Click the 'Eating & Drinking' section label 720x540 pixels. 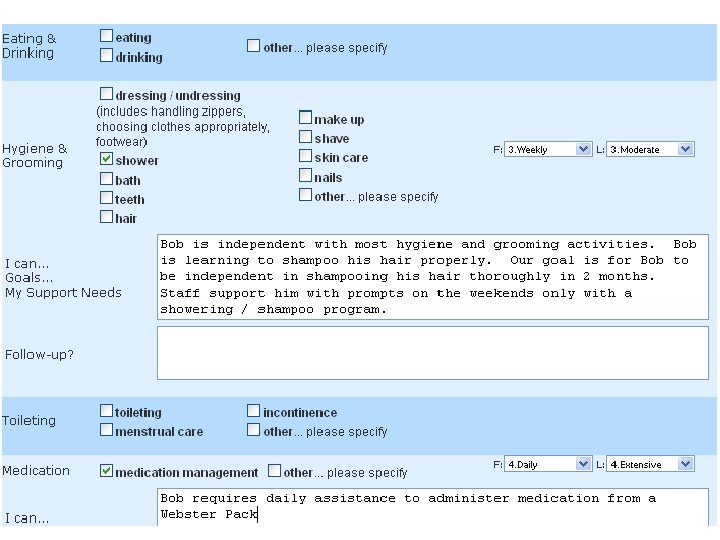(29, 46)
